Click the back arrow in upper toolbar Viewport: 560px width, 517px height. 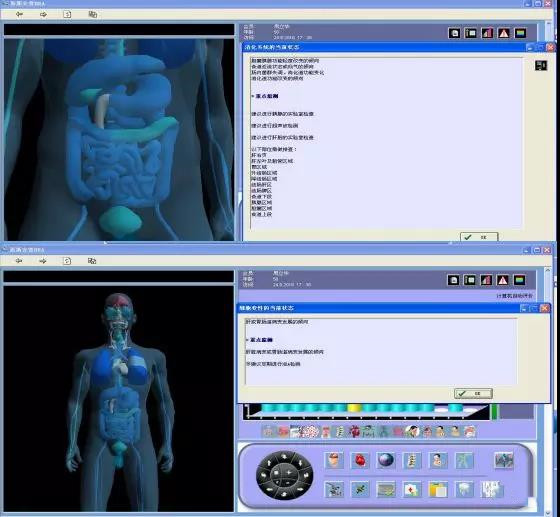(x=19, y=14)
